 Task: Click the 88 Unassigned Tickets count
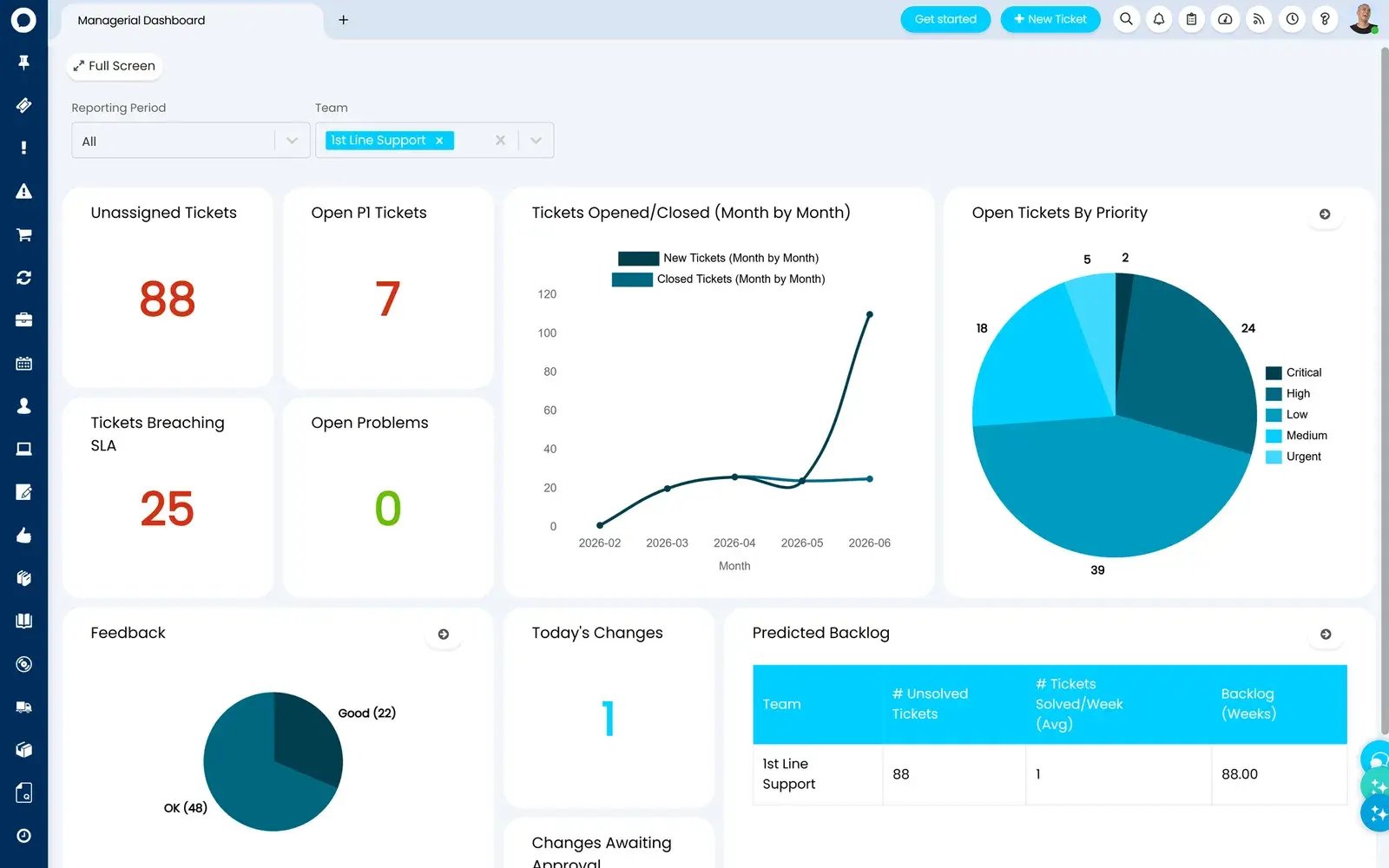coord(168,299)
